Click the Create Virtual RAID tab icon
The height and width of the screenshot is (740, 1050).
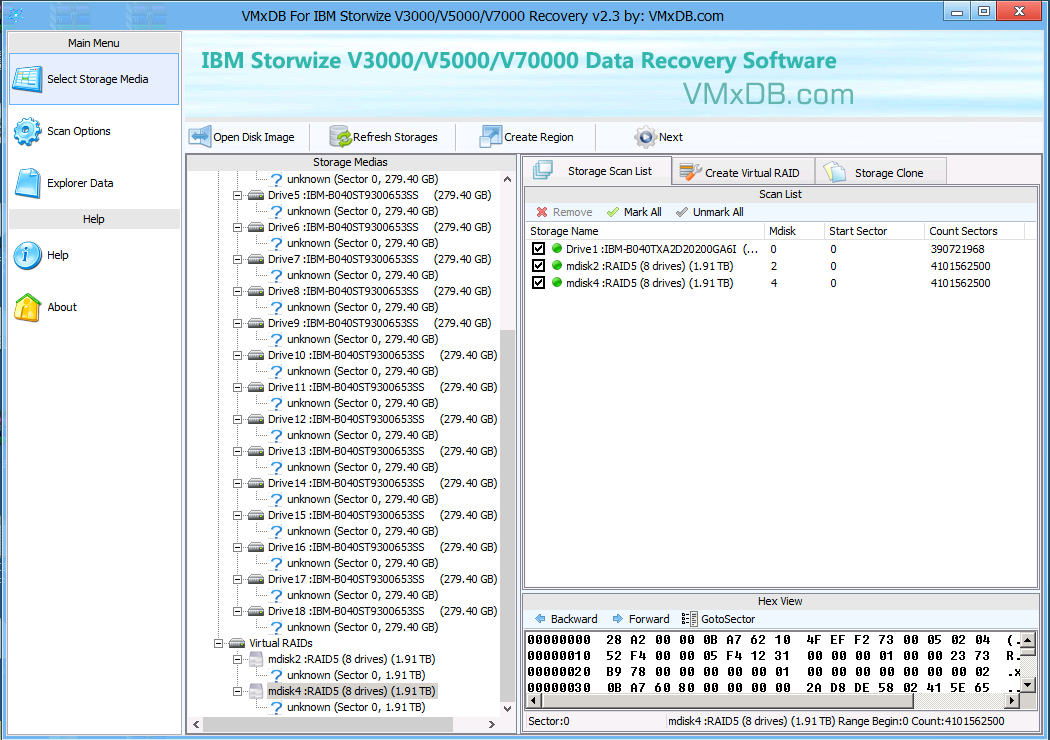tap(690, 172)
